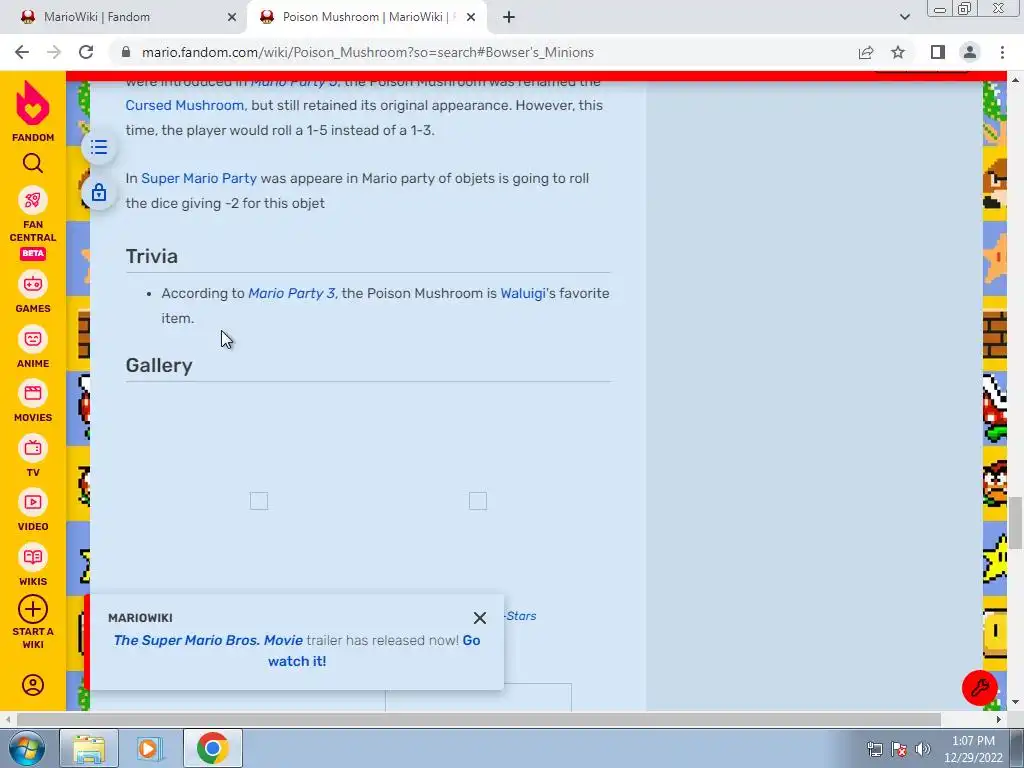Open the Wikis book icon
The image size is (1024, 768).
[33, 557]
